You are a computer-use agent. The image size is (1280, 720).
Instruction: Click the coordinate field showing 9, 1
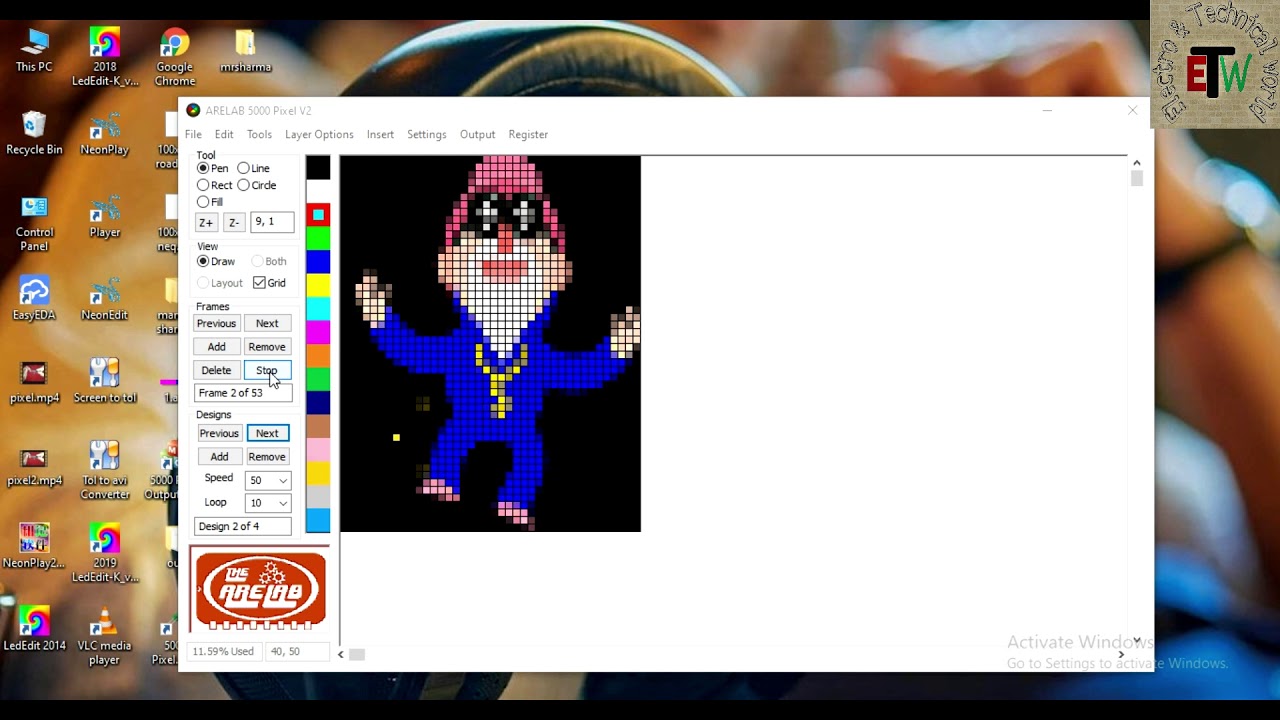[272, 222]
